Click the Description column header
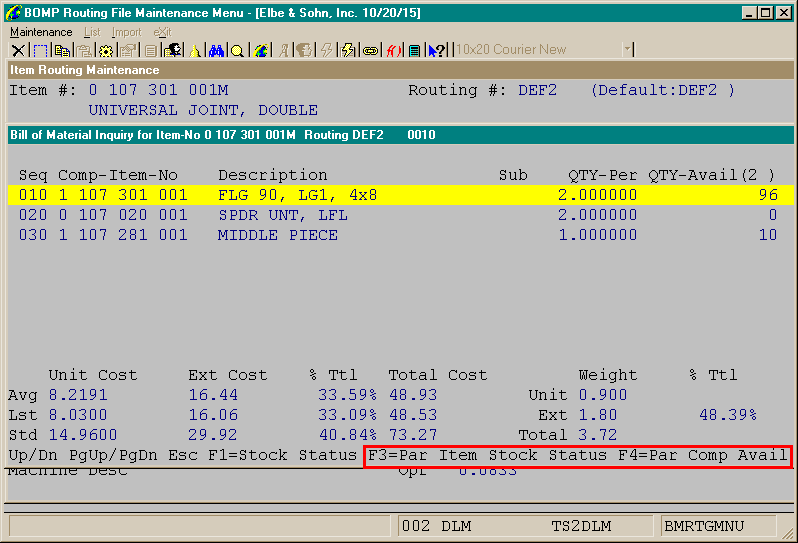This screenshot has height=543, width=798. tap(272, 175)
